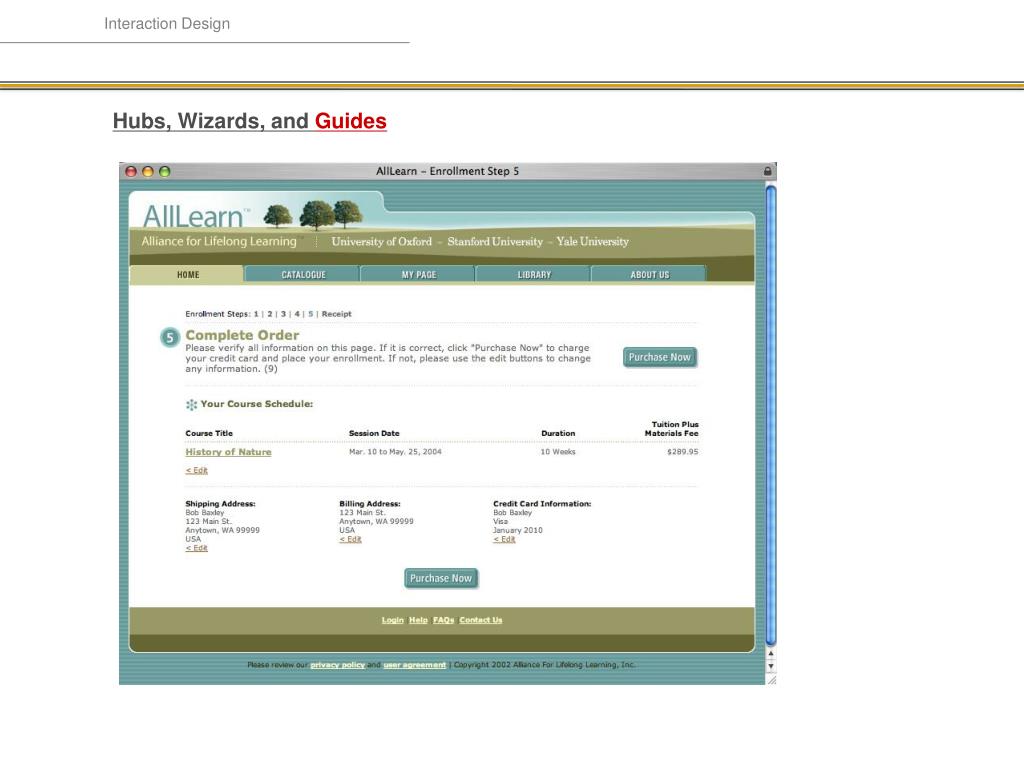Click enrollment step 5 link

tap(311, 314)
